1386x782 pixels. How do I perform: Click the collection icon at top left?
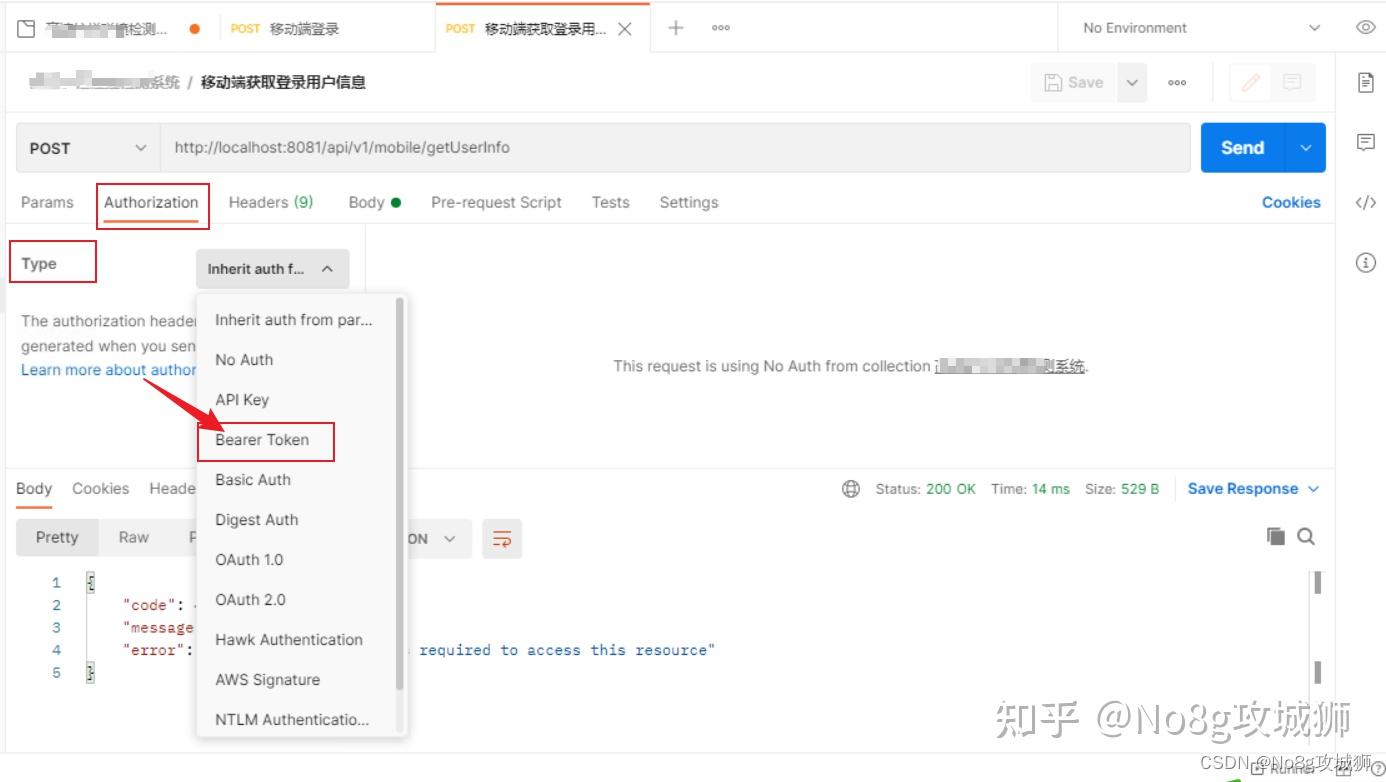point(24,27)
